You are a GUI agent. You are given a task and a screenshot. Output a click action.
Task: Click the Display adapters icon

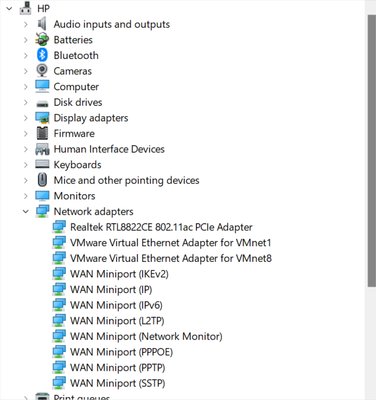pos(42,118)
